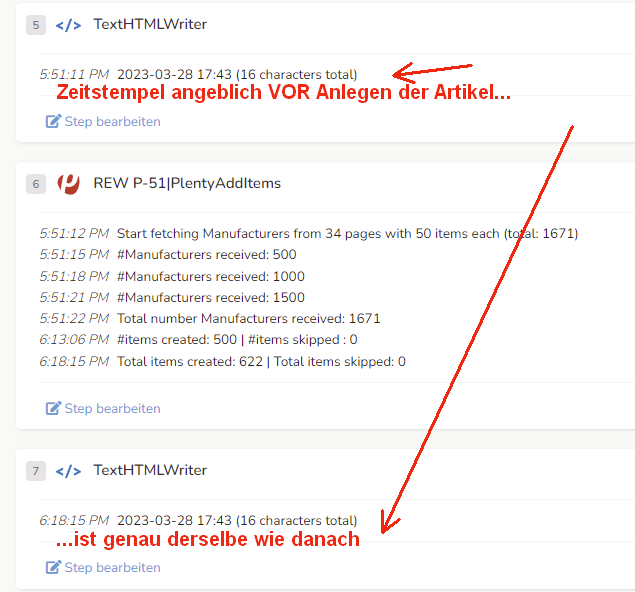Image resolution: width=635 pixels, height=592 pixels.
Task: Click the step 5 TextHTMLWriter title
Action: coord(150,24)
